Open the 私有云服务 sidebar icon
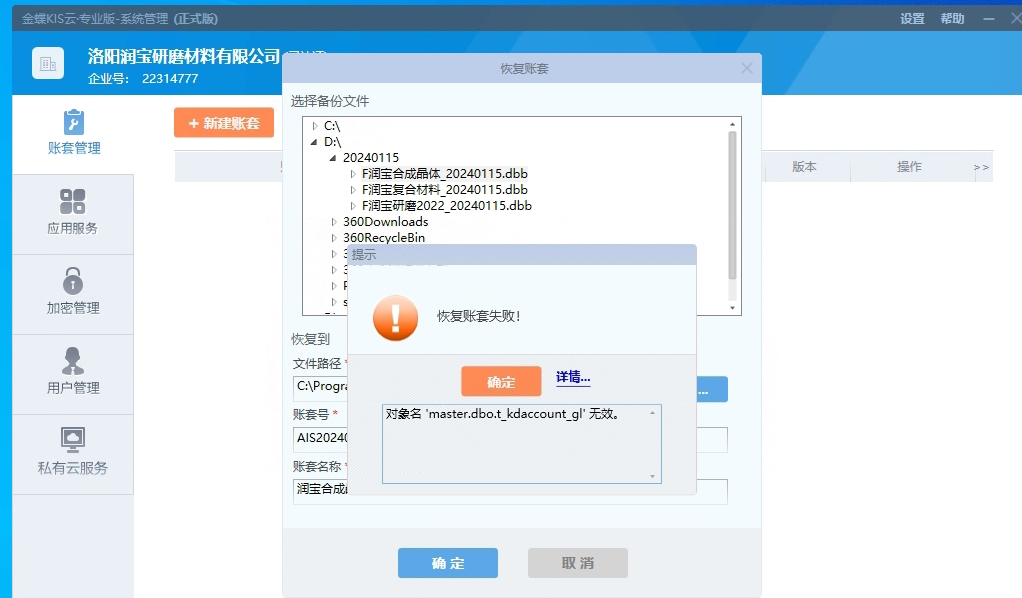 [73, 441]
